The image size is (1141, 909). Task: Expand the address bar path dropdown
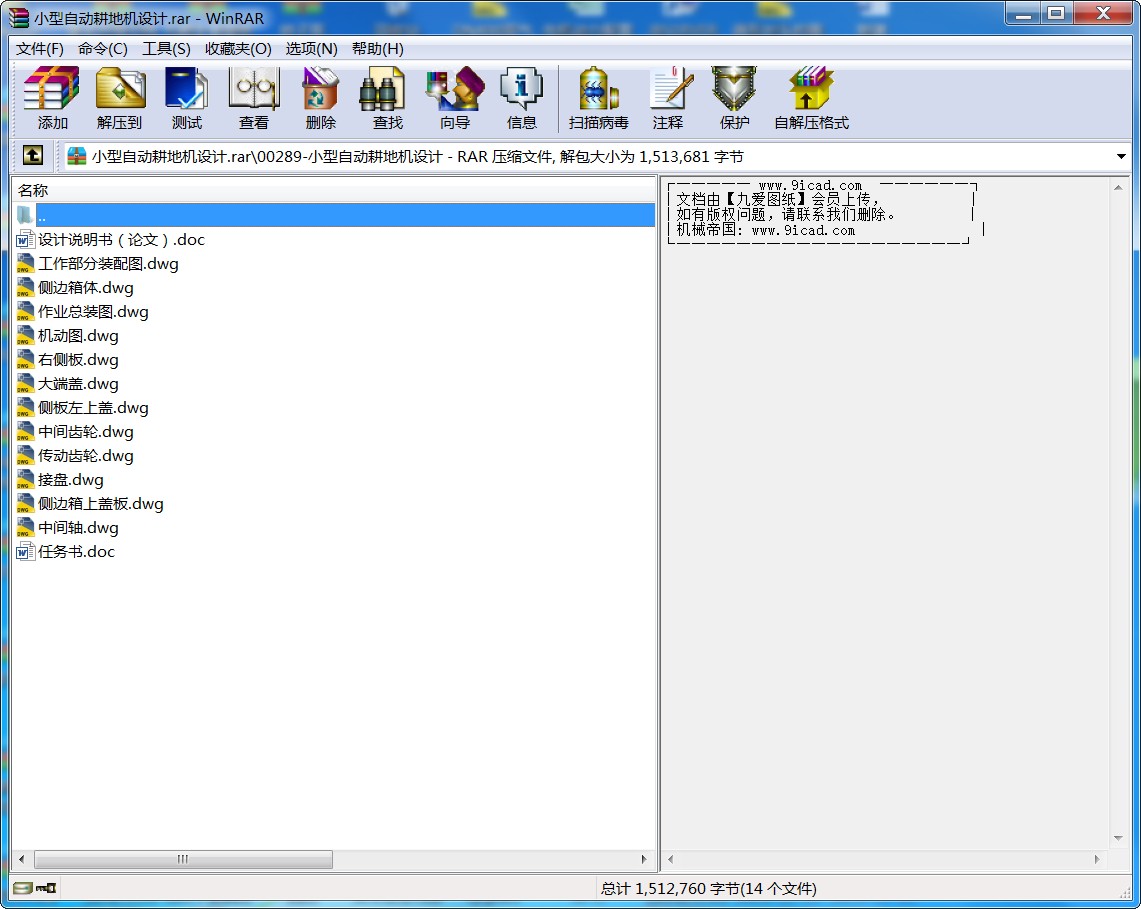[1121, 156]
